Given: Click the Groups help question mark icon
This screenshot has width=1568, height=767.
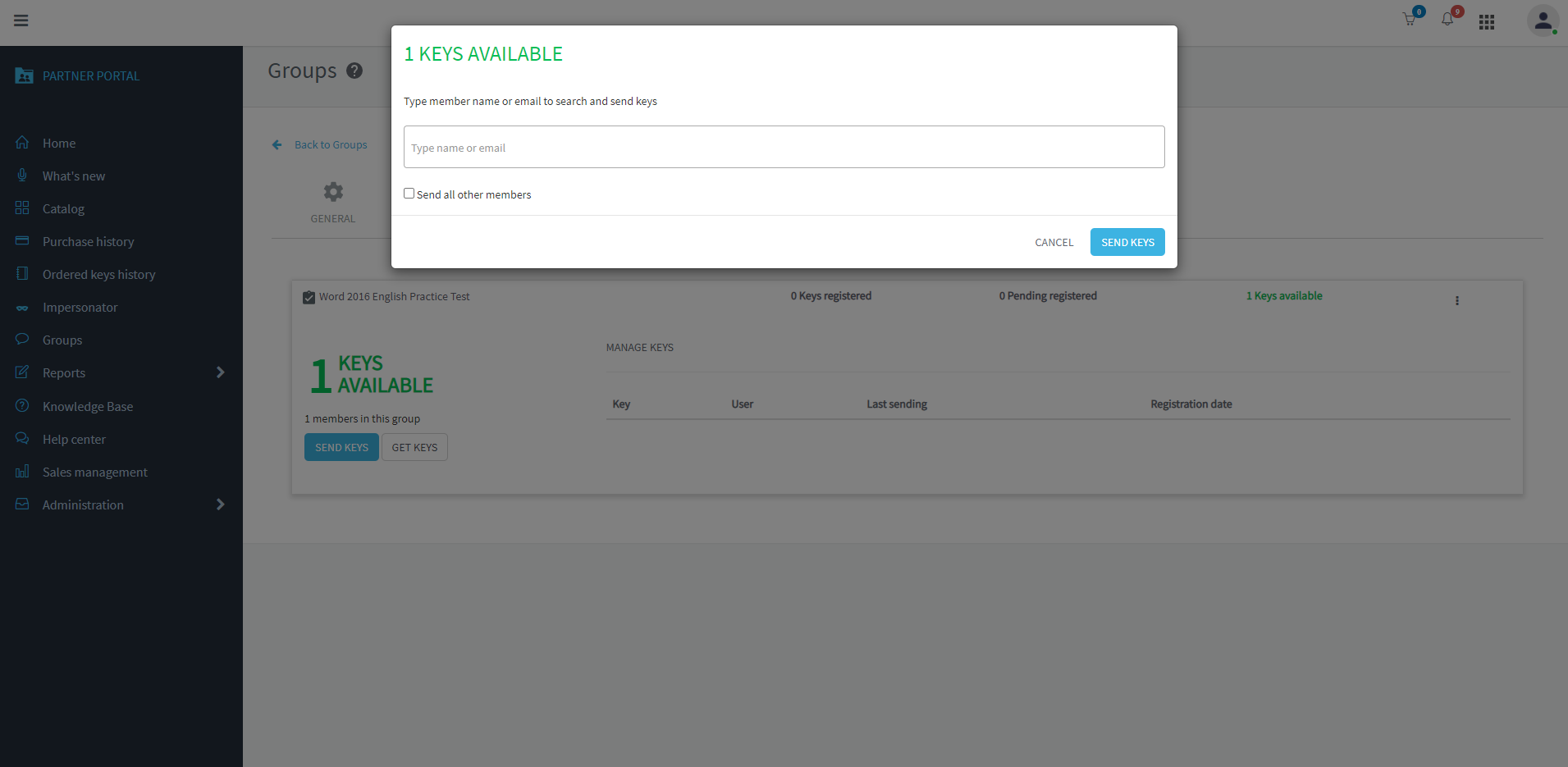Looking at the screenshot, I should (x=354, y=71).
